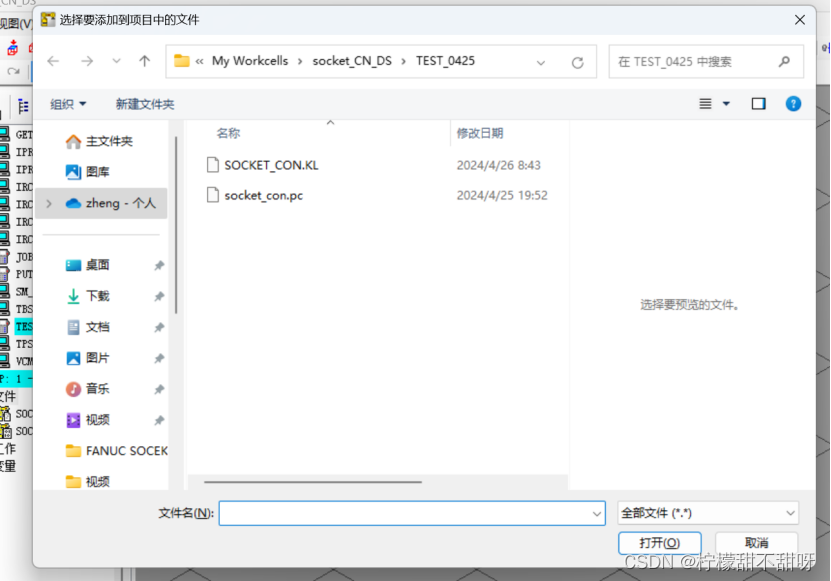The height and width of the screenshot is (581, 831).
Task: Click the pin icon next to 下载
Action: tap(159, 296)
